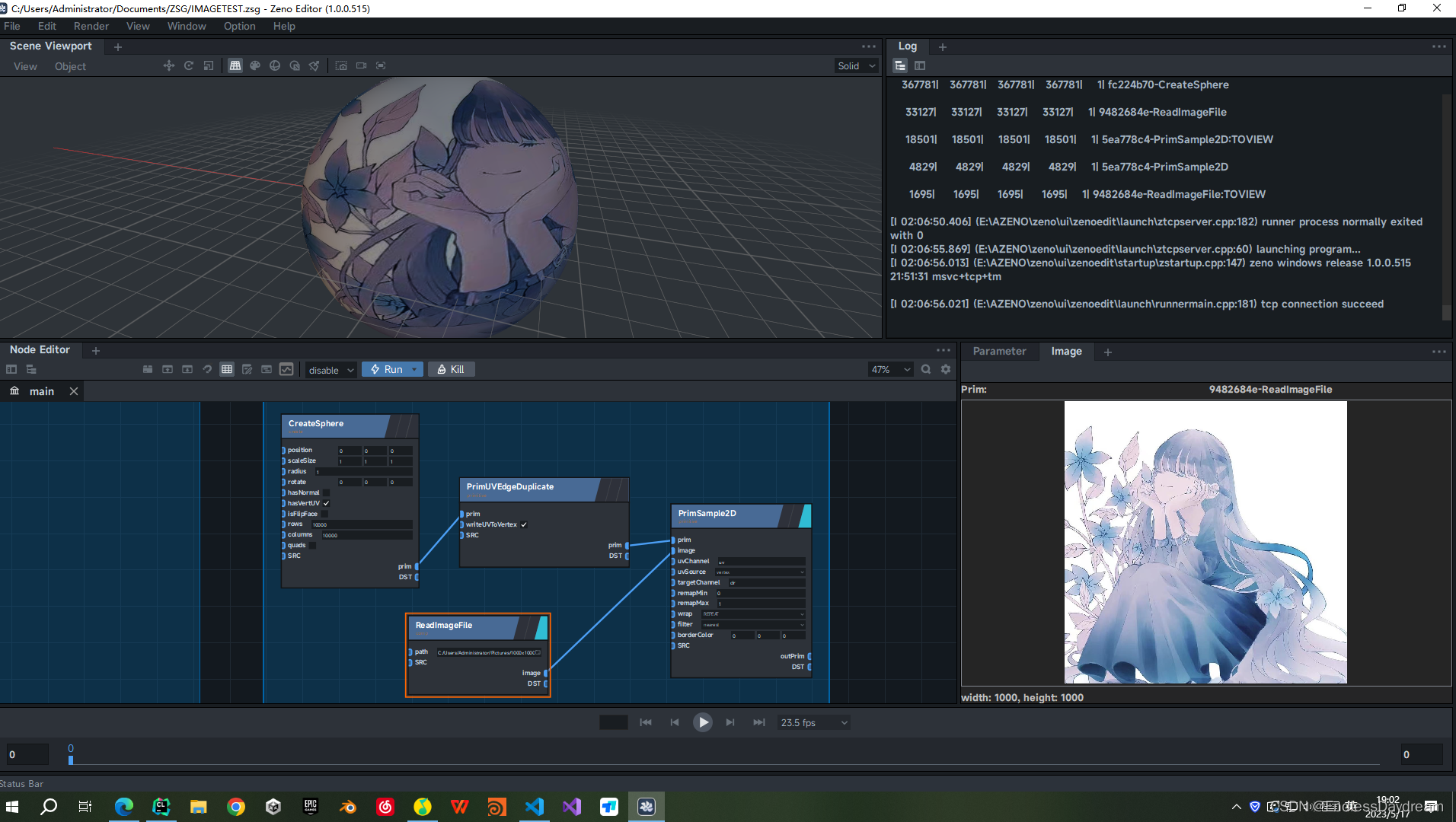Viewport: 1456px width, 822px height.
Task: Open the Option menu
Action: click(x=239, y=26)
